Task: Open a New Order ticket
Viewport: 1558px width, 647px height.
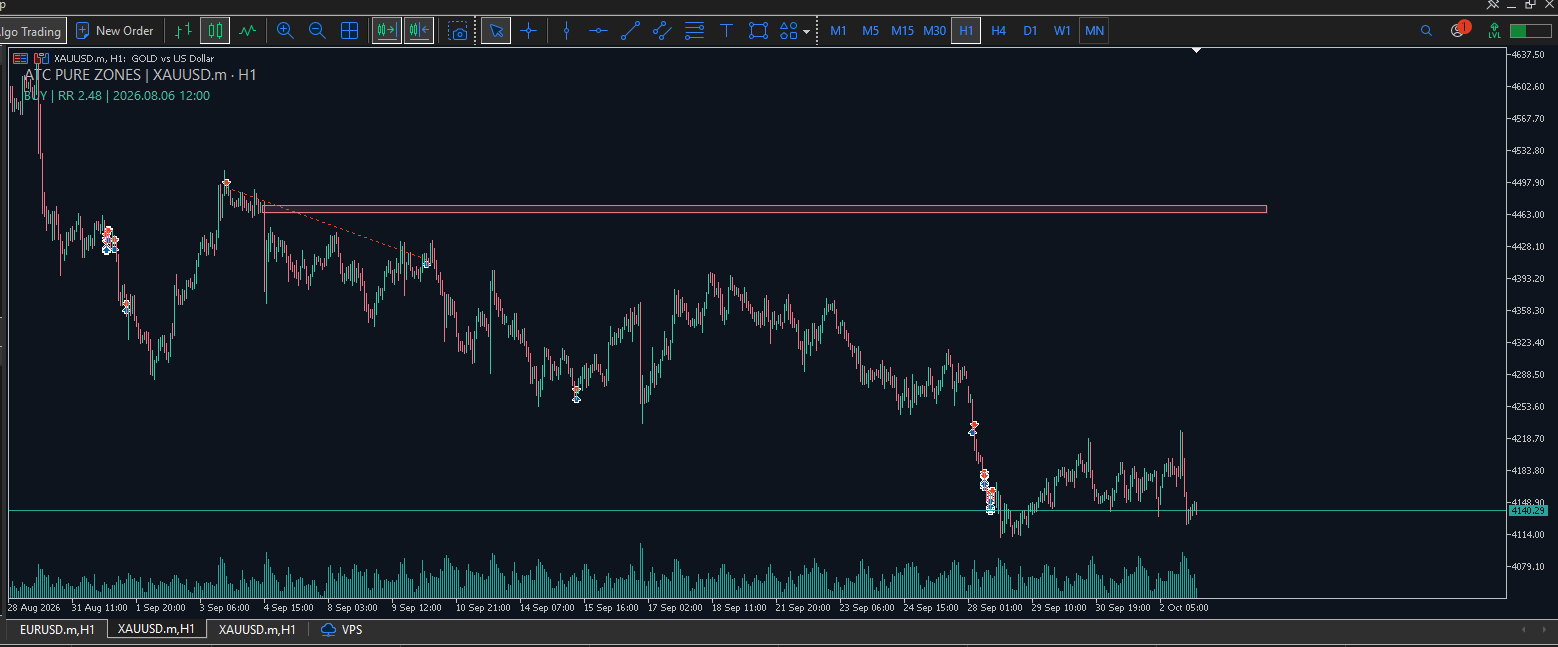Action: (114, 31)
